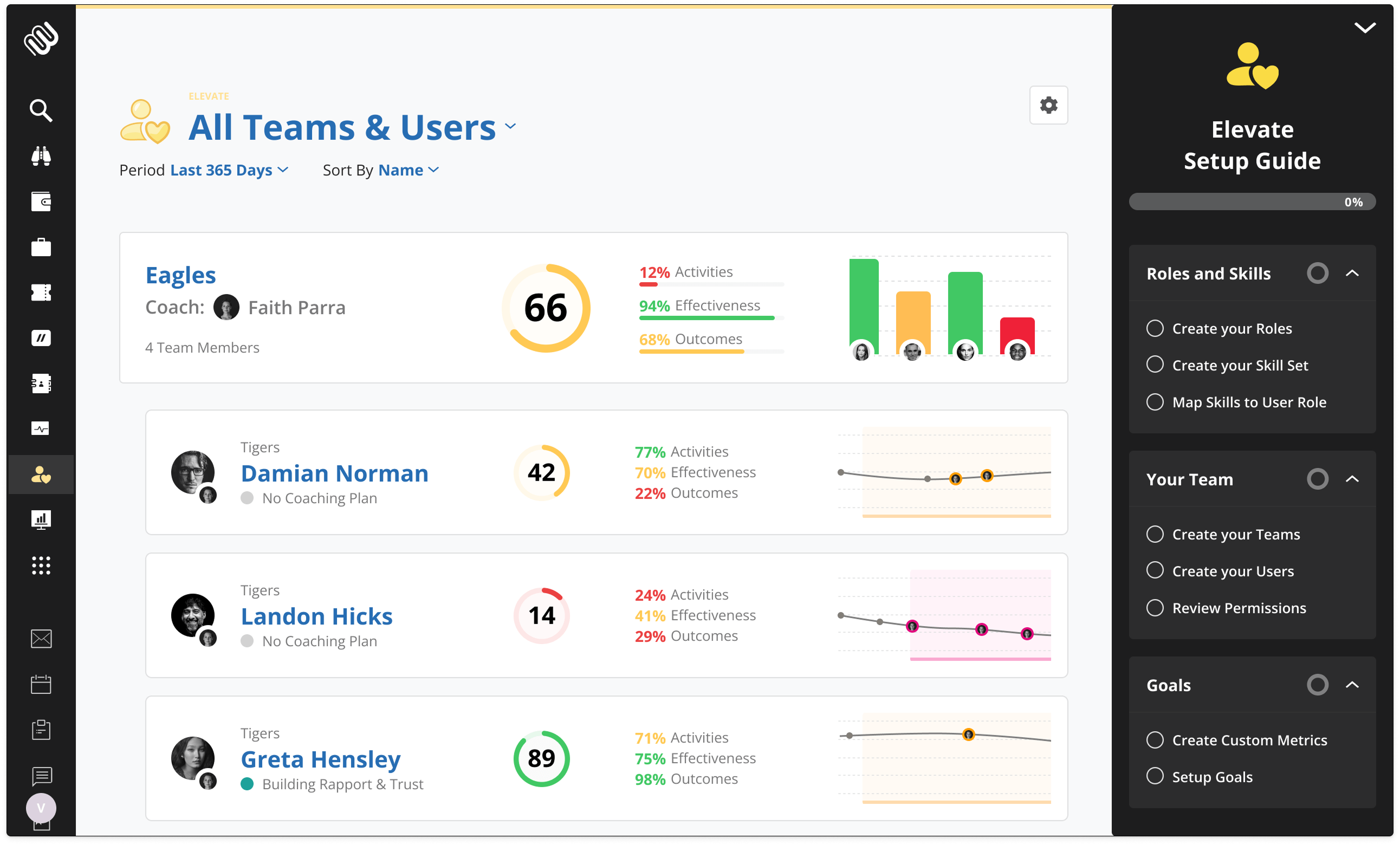Viewport: 1400px width, 845px height.
Task: Check off Create your Roles step
Action: [x=1155, y=328]
